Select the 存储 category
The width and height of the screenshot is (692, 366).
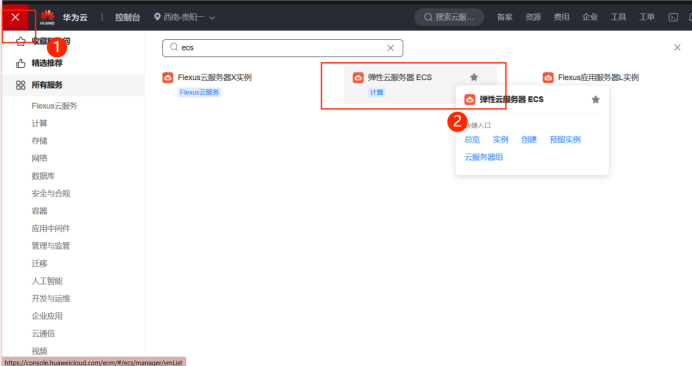click(39, 141)
